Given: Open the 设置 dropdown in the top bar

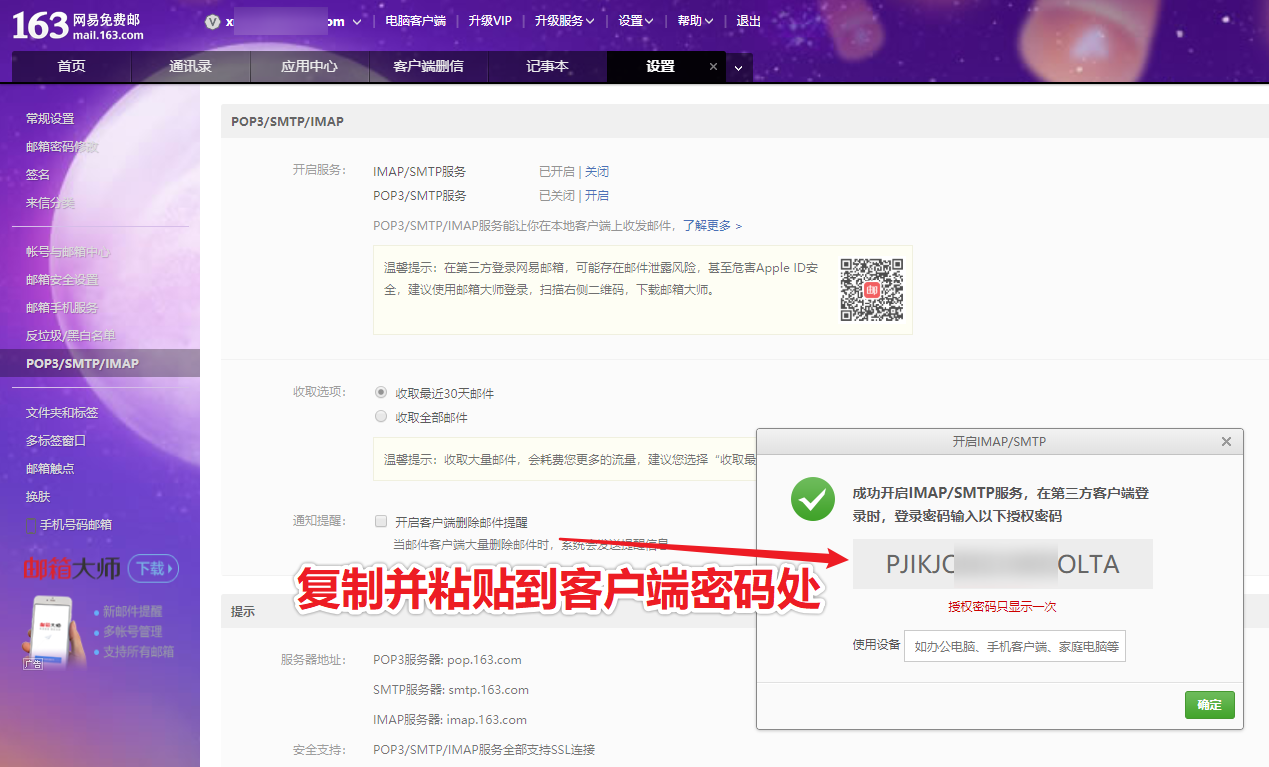Looking at the screenshot, I should pyautogui.click(x=636, y=21).
